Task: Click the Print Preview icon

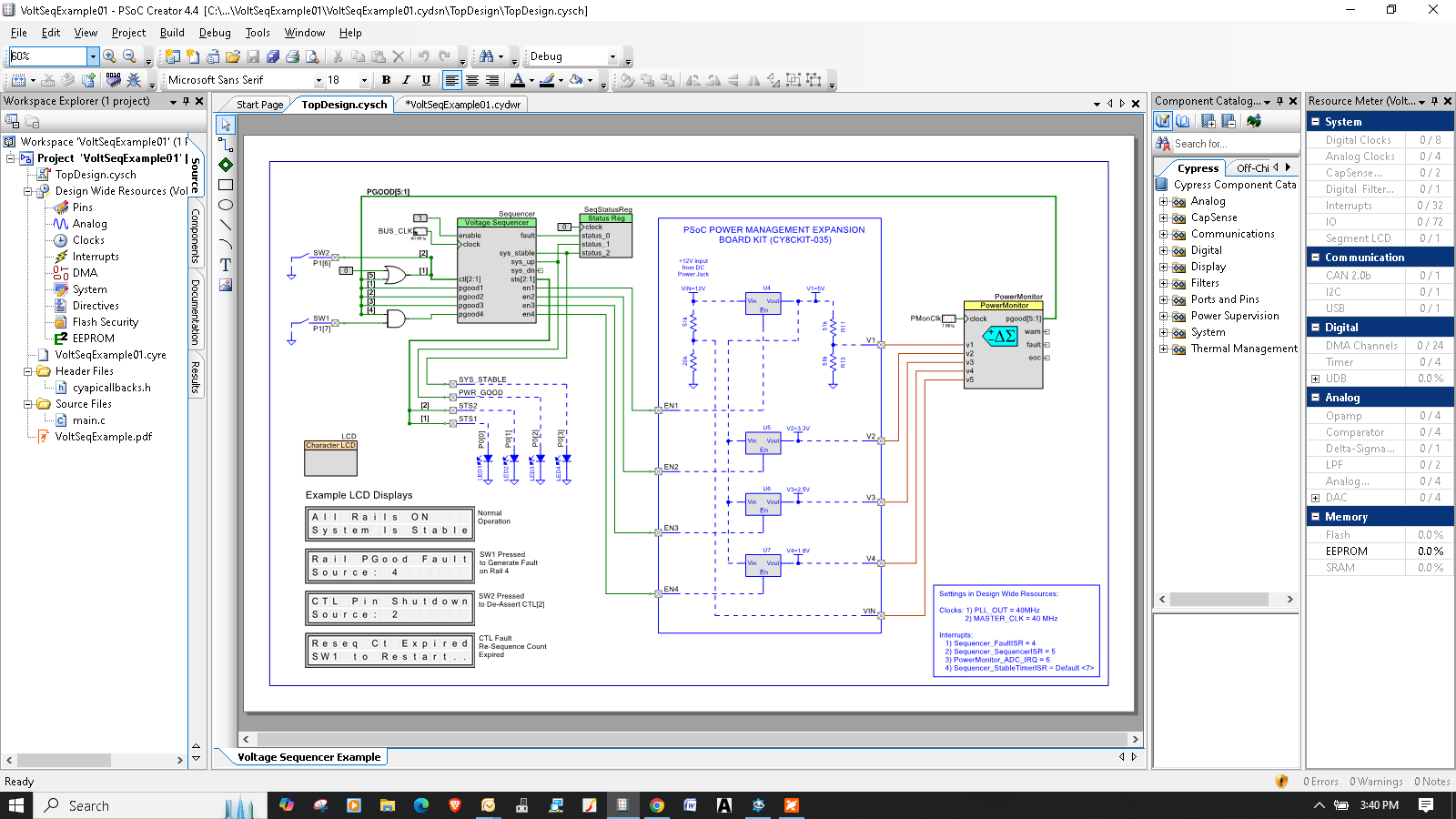Action: point(312,56)
